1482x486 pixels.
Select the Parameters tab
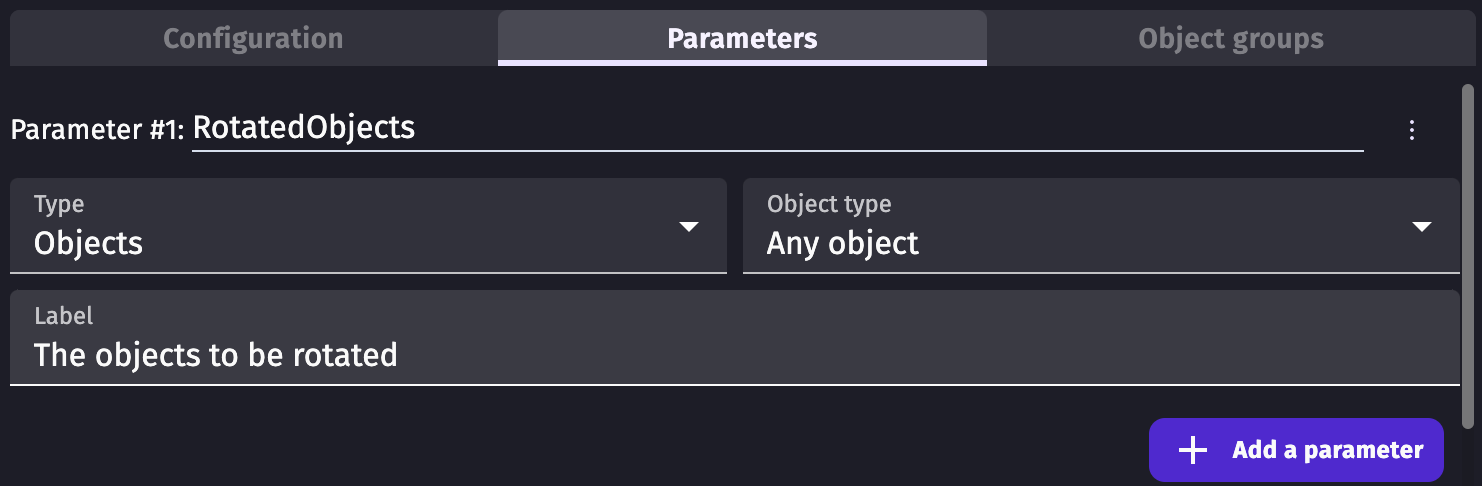click(742, 39)
